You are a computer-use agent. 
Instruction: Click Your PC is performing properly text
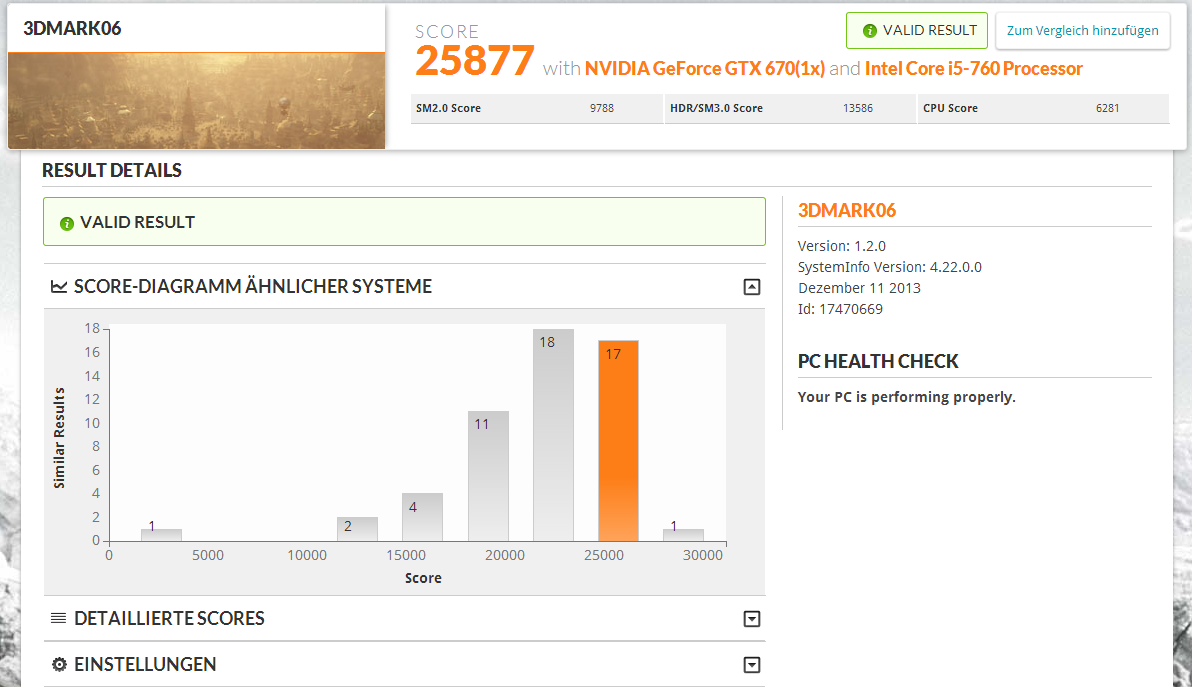pyautogui.click(x=906, y=397)
